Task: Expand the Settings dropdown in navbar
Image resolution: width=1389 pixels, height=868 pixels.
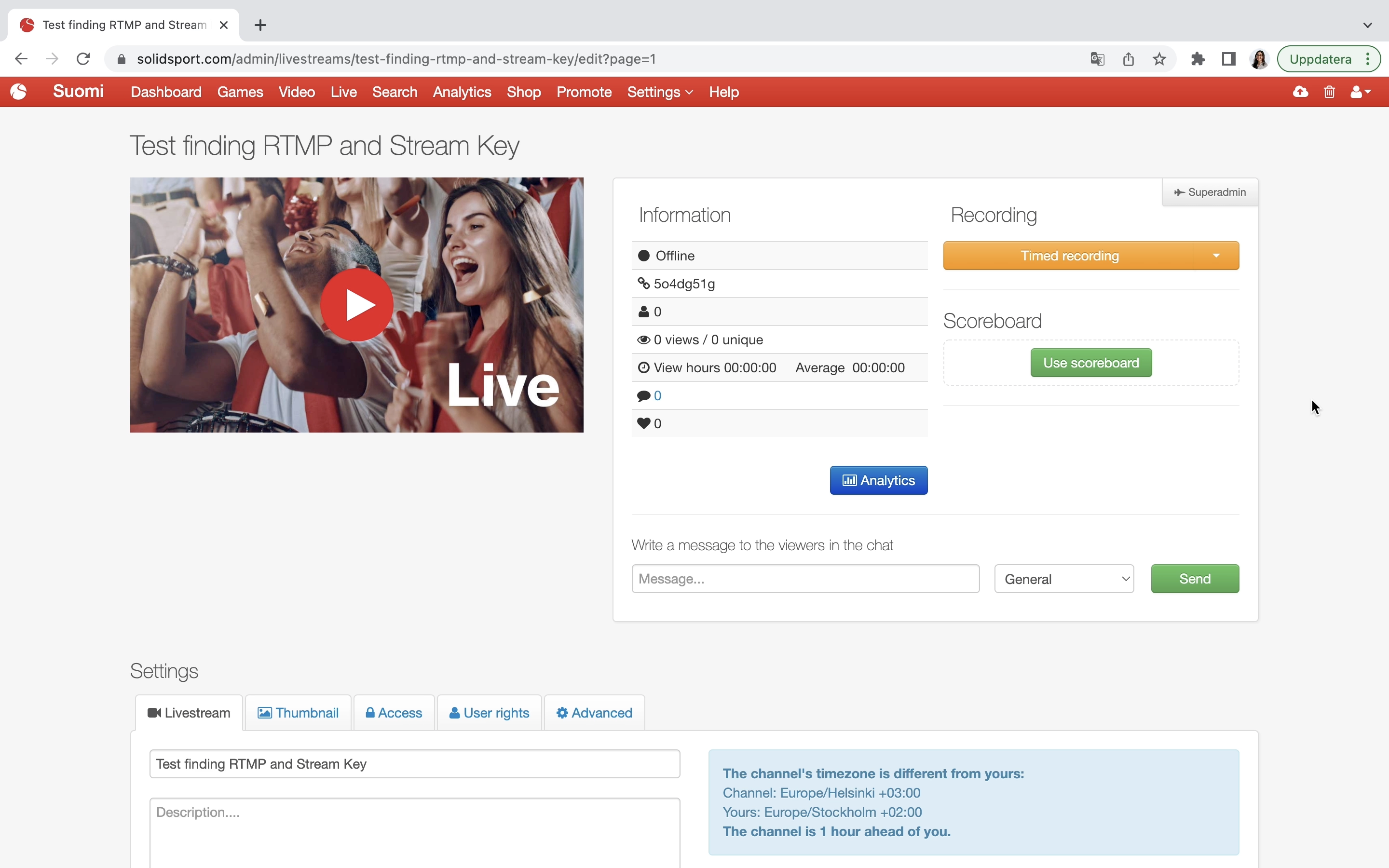Action: 660,92
